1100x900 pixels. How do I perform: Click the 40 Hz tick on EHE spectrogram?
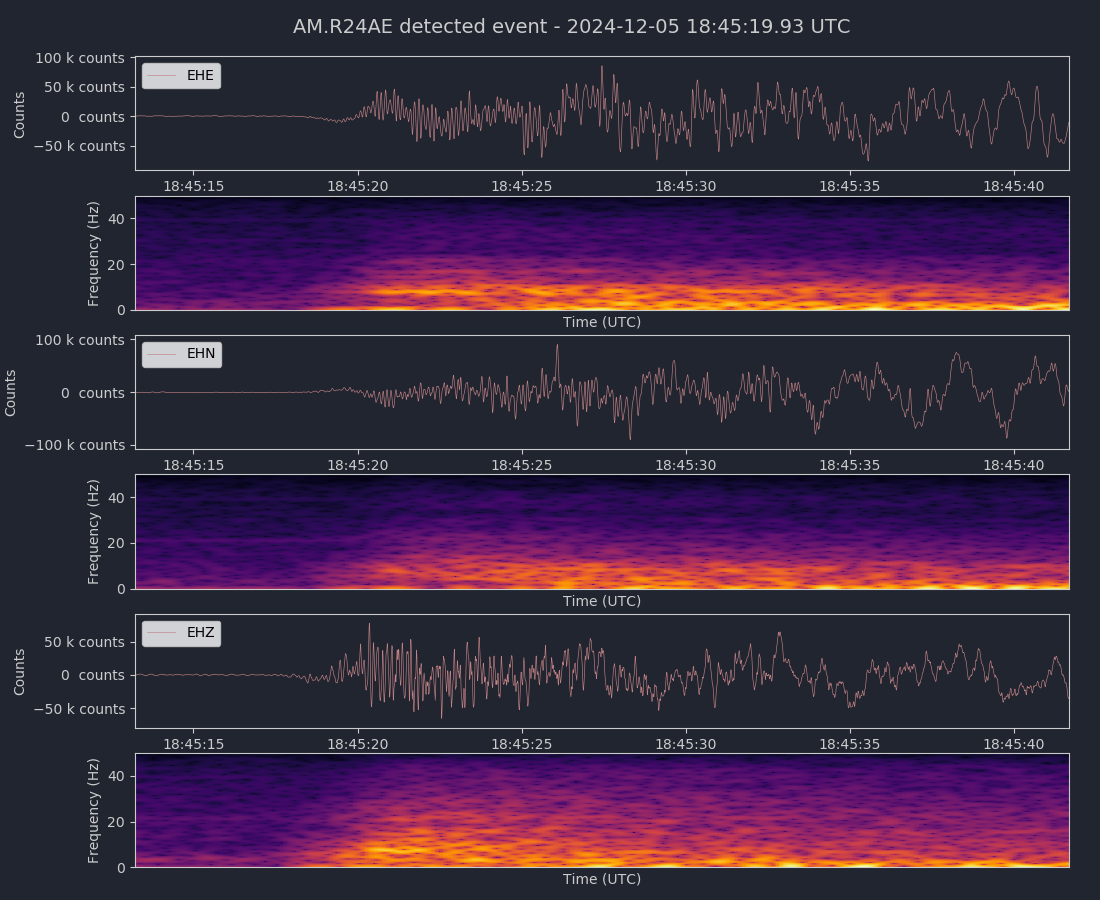[x=116, y=219]
